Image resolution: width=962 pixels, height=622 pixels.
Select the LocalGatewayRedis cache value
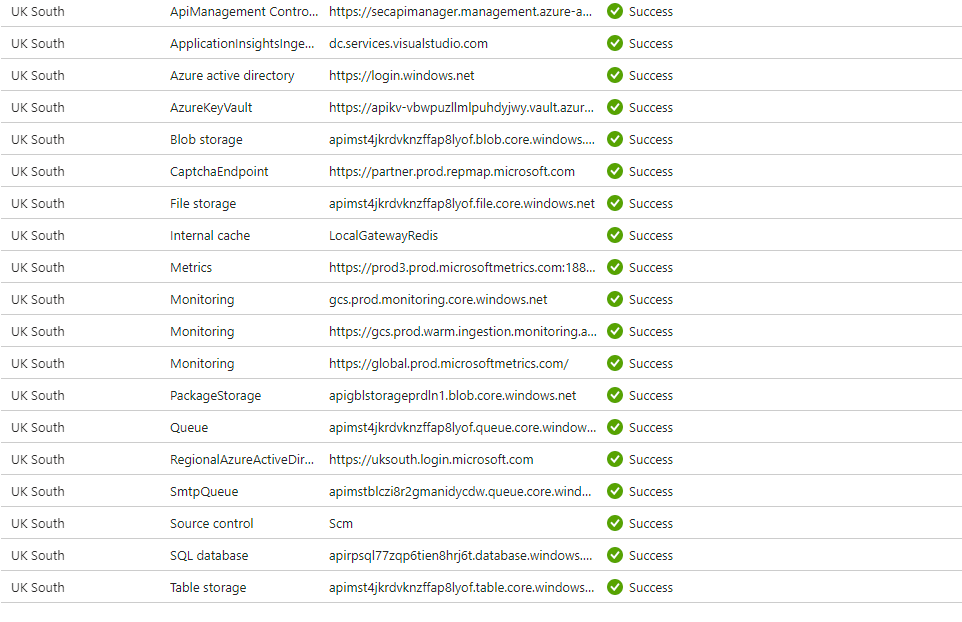[383, 236]
